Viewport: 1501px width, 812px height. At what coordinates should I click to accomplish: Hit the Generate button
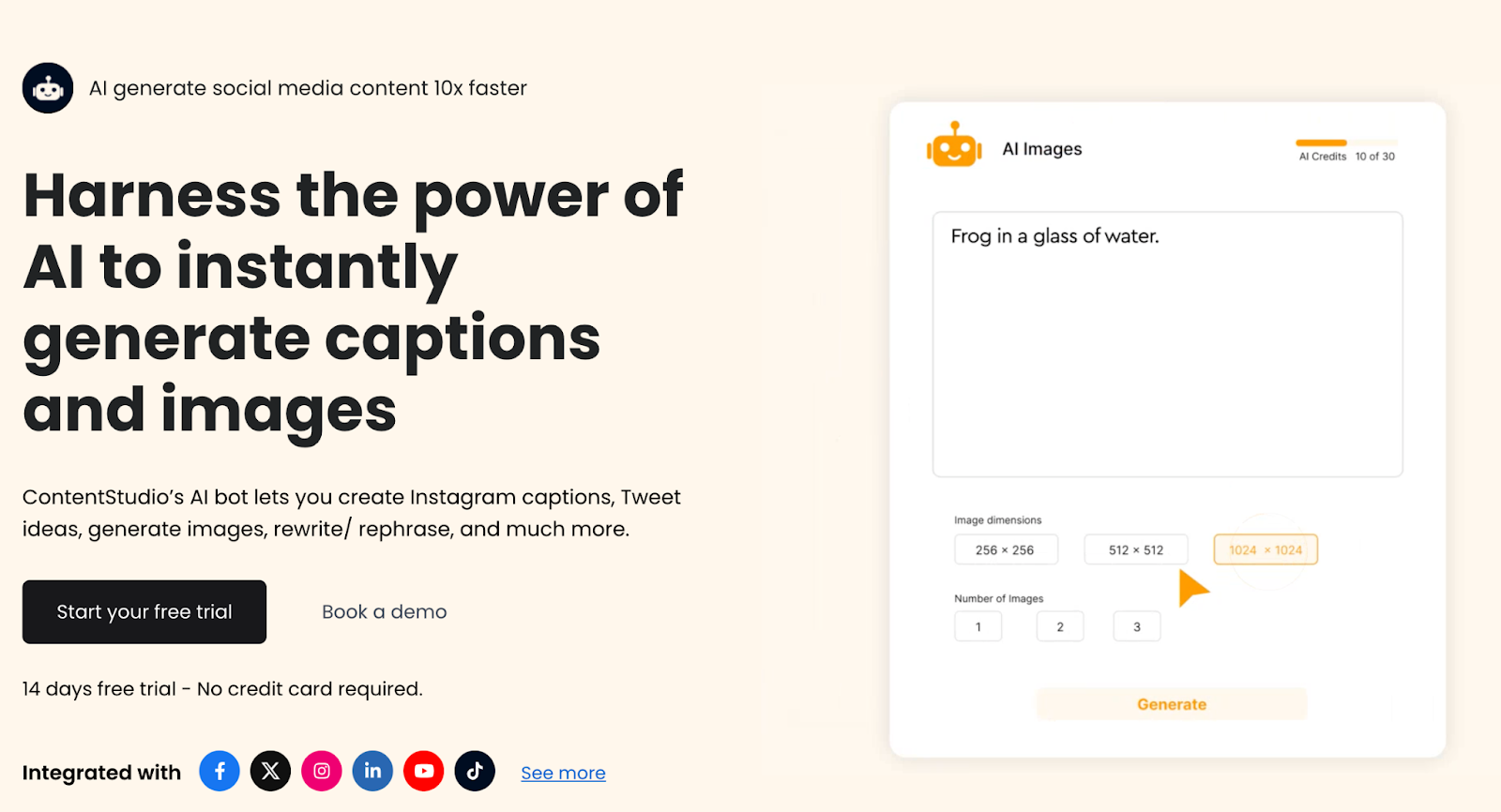coord(1171,704)
